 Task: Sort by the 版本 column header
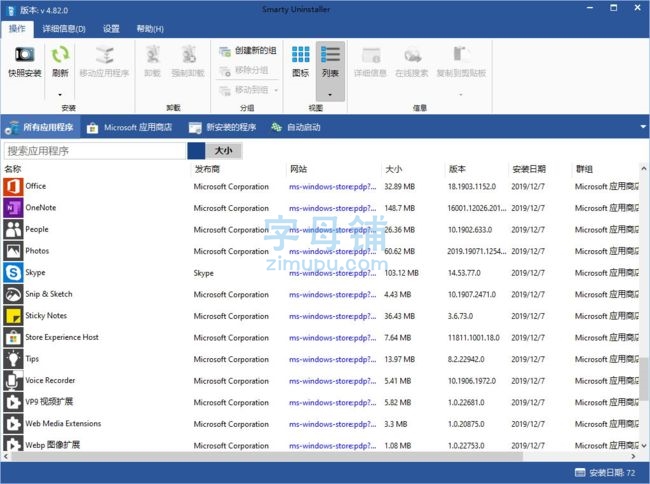click(457, 169)
